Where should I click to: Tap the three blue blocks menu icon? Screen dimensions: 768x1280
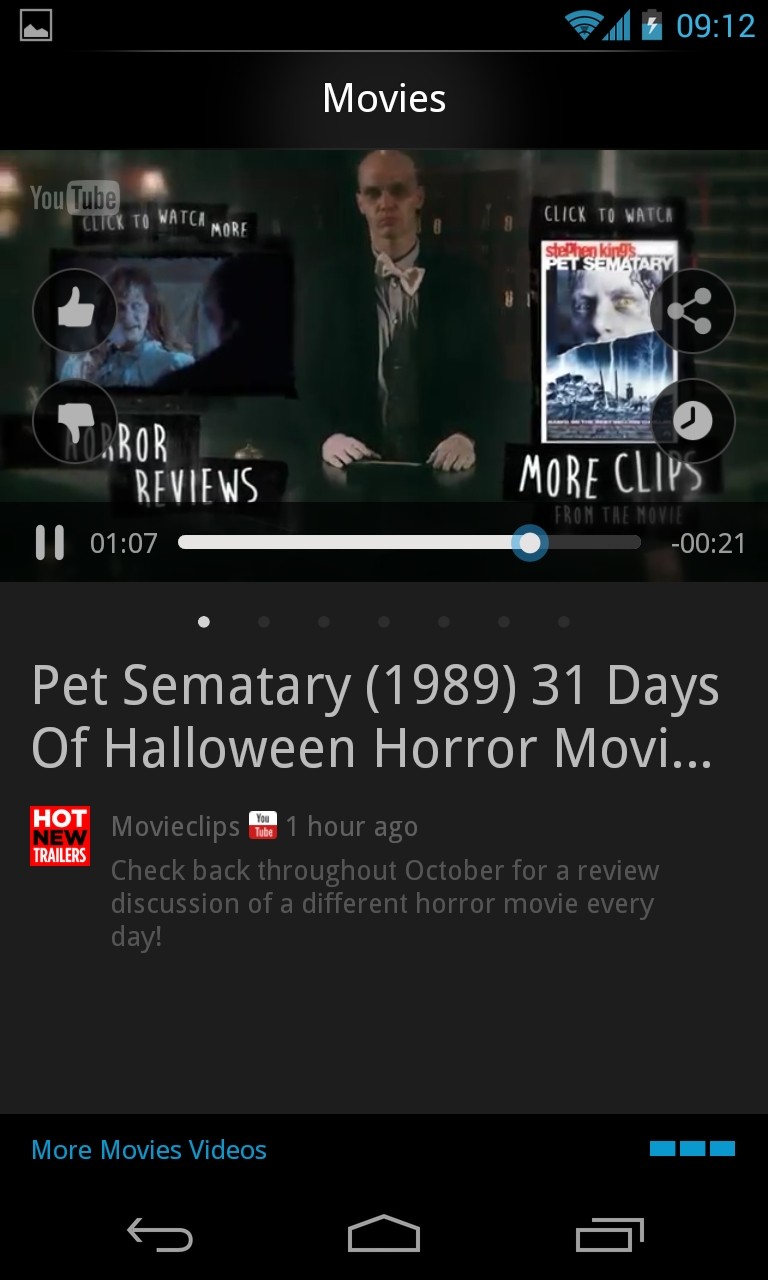tap(692, 1149)
